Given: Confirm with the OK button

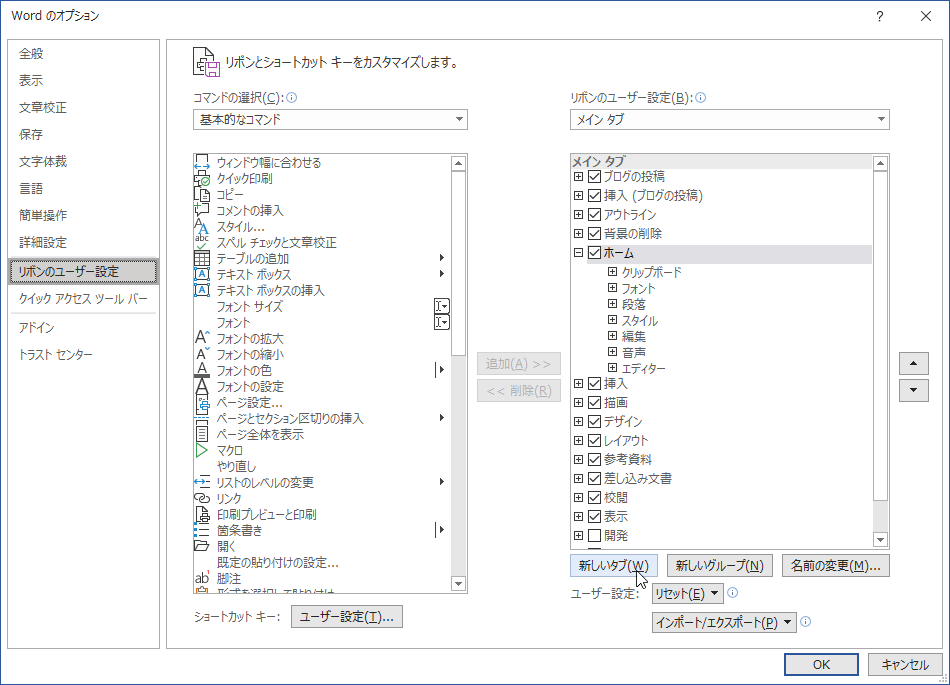Looking at the screenshot, I should (821, 664).
